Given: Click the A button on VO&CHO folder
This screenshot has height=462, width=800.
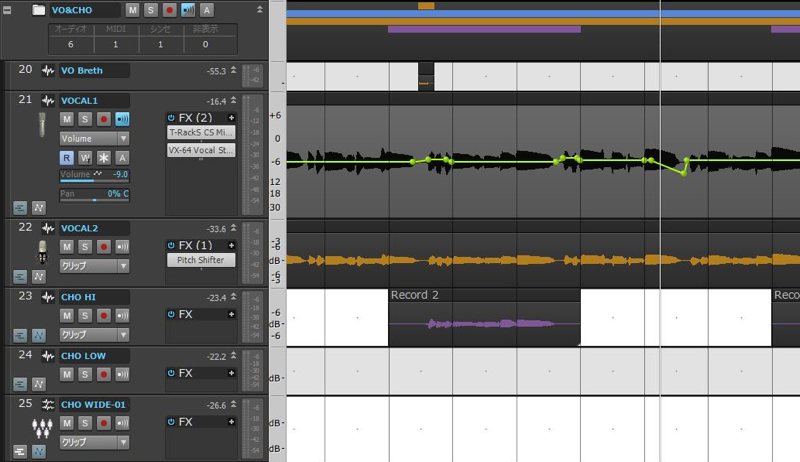Looking at the screenshot, I should tap(207, 10).
